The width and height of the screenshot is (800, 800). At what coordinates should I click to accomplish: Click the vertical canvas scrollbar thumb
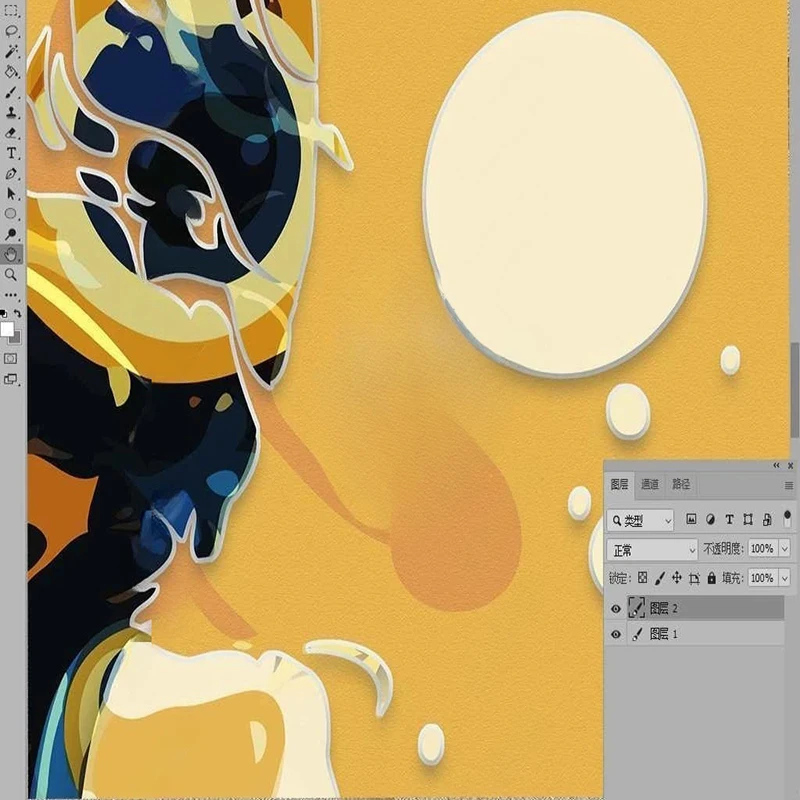[795, 390]
